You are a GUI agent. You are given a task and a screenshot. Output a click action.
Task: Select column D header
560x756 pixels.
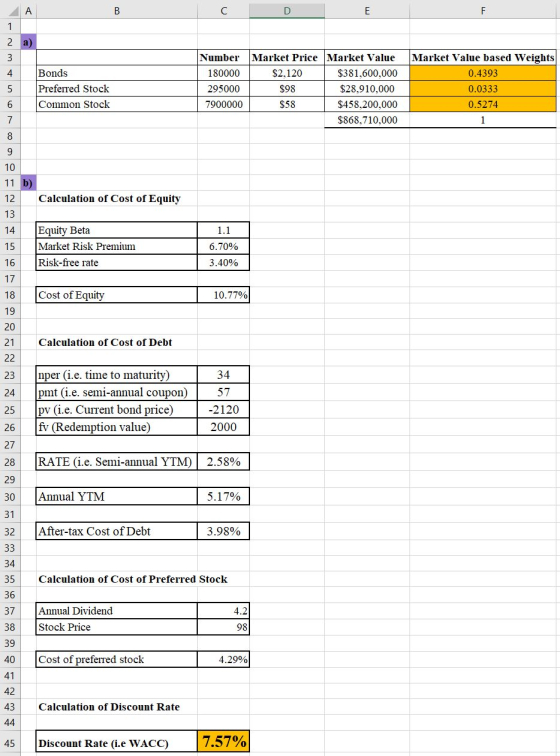click(287, 10)
